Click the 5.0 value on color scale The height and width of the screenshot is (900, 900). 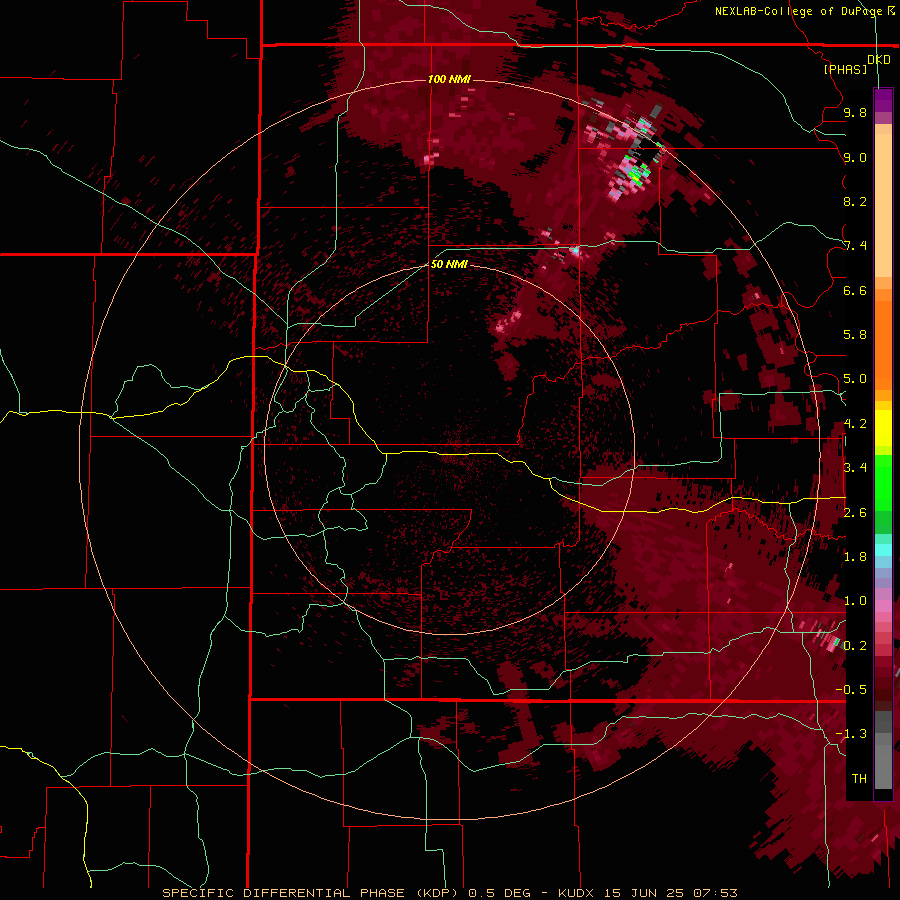855,379
